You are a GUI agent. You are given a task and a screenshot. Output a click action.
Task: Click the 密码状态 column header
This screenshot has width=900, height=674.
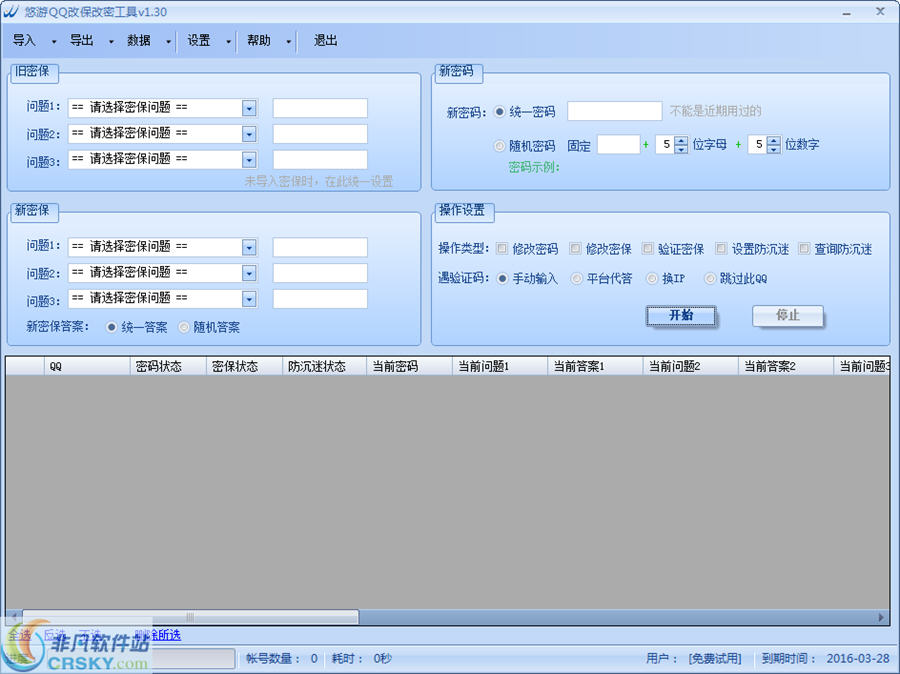pos(168,366)
